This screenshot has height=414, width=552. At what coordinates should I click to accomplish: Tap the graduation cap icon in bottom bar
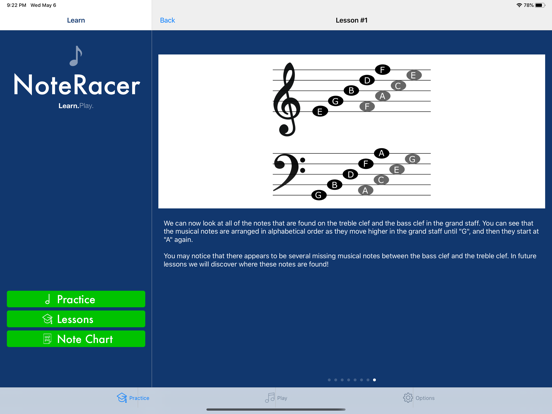(122, 398)
